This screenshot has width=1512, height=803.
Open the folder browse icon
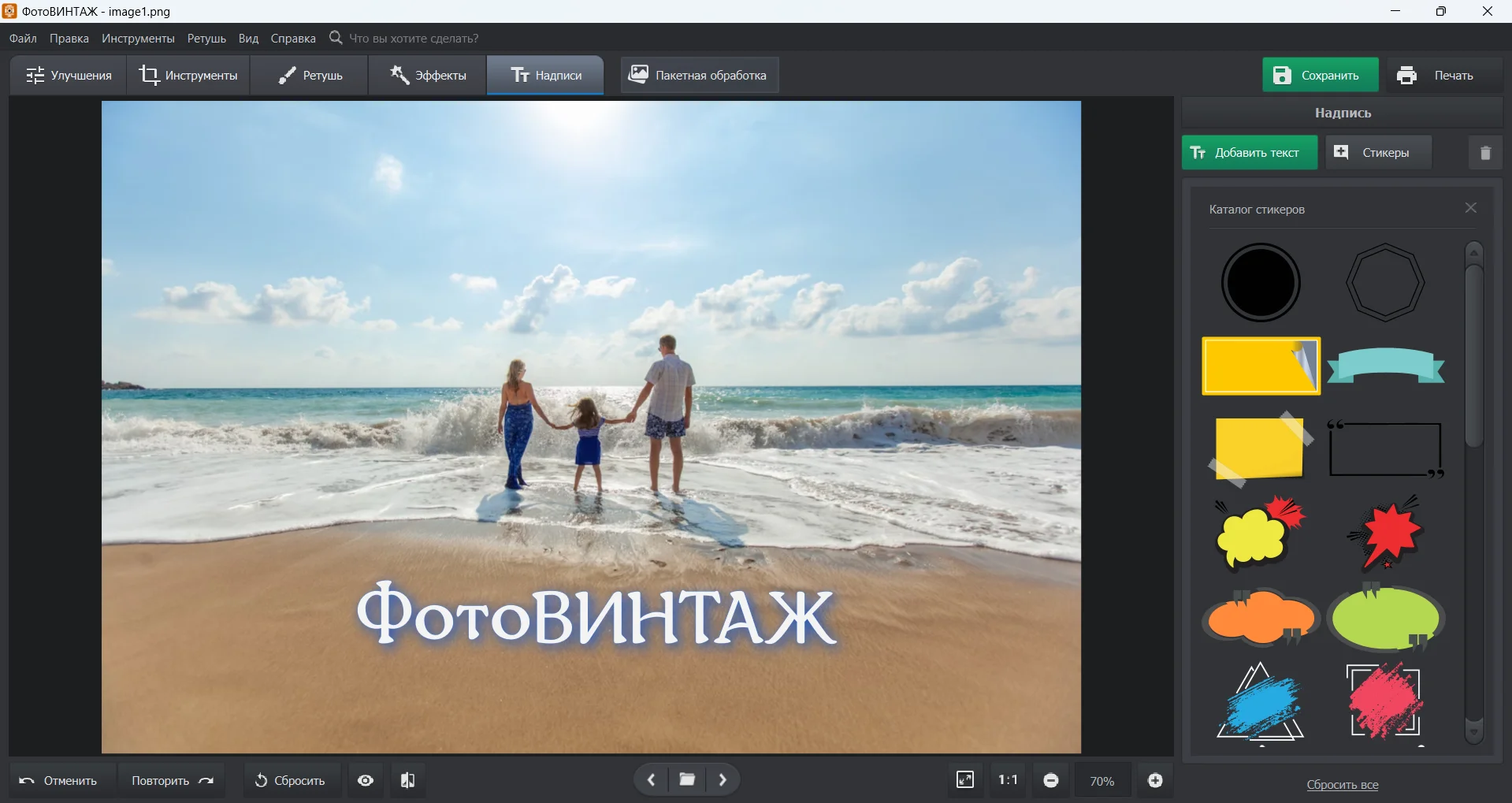pyautogui.click(x=687, y=779)
